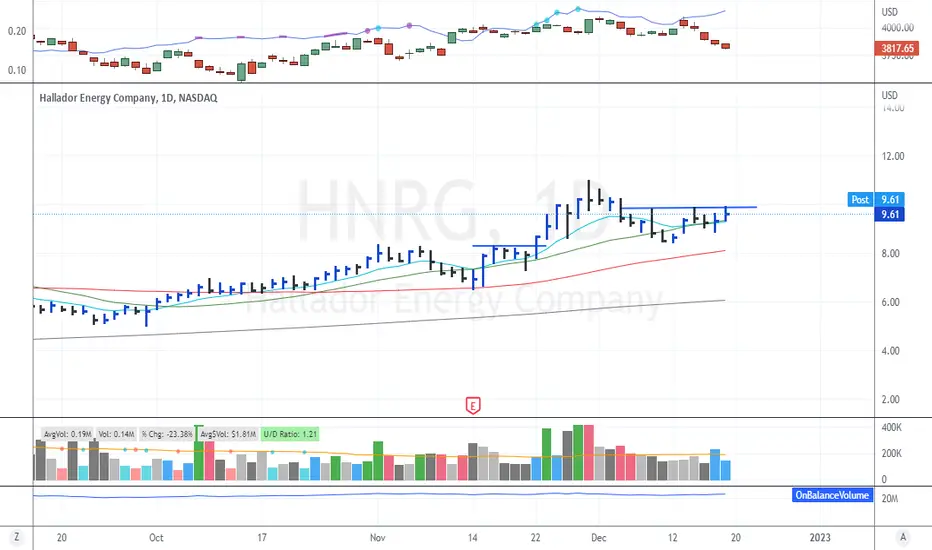Select the 'Post' price label tag
Image resolution: width=932 pixels, height=550 pixels.
click(860, 200)
